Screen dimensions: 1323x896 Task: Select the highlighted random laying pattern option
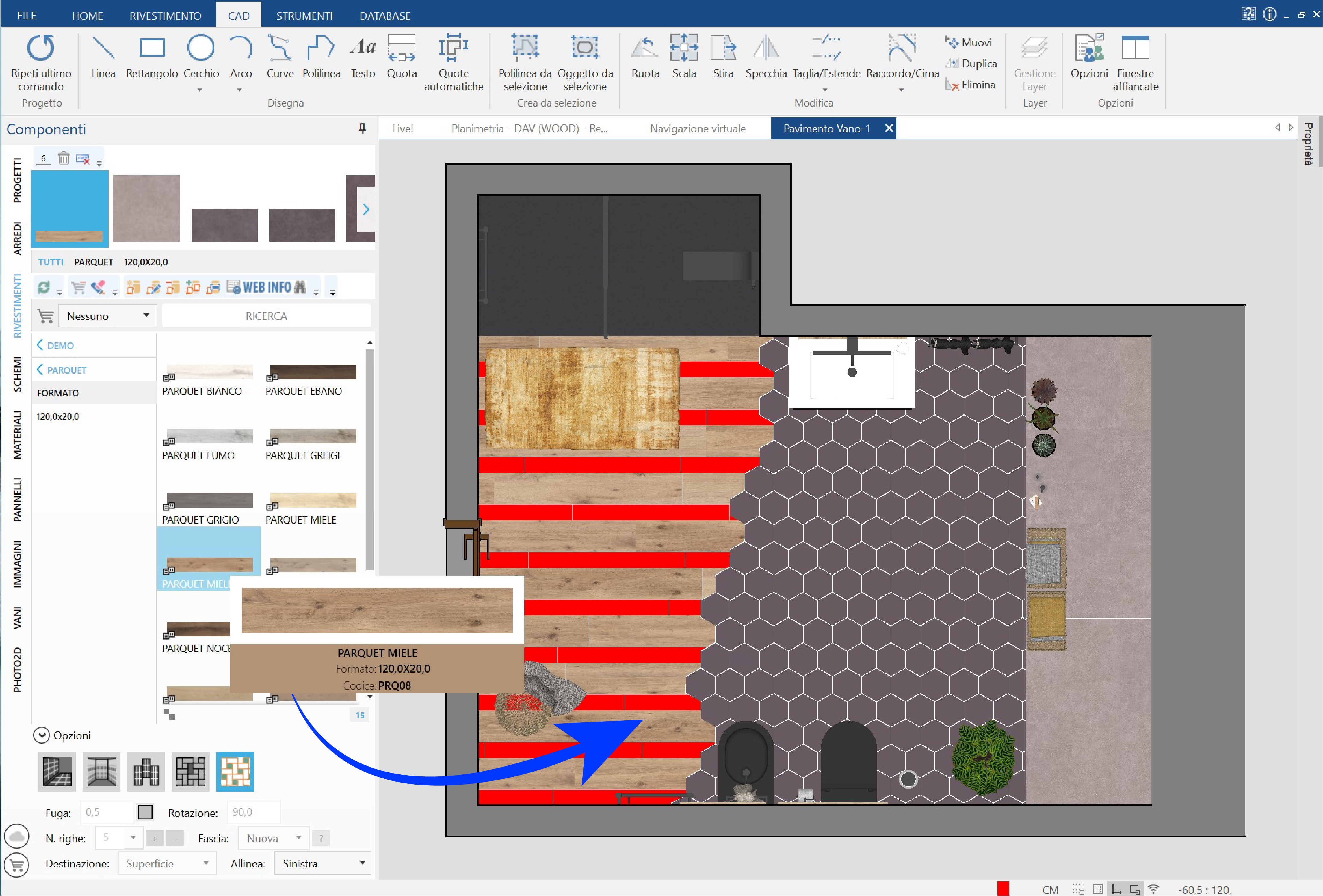[235, 772]
